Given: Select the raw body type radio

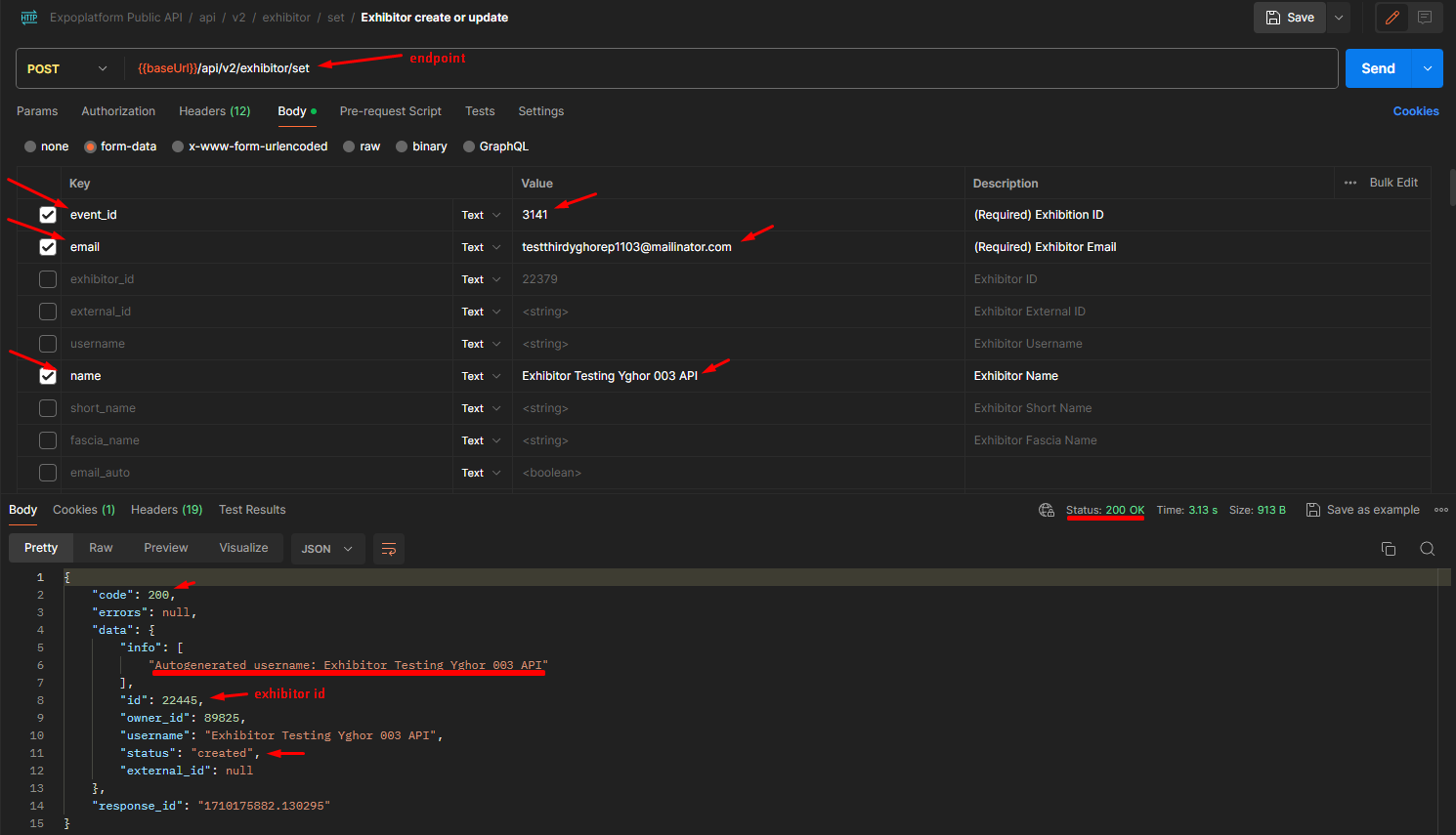Looking at the screenshot, I should (x=350, y=146).
